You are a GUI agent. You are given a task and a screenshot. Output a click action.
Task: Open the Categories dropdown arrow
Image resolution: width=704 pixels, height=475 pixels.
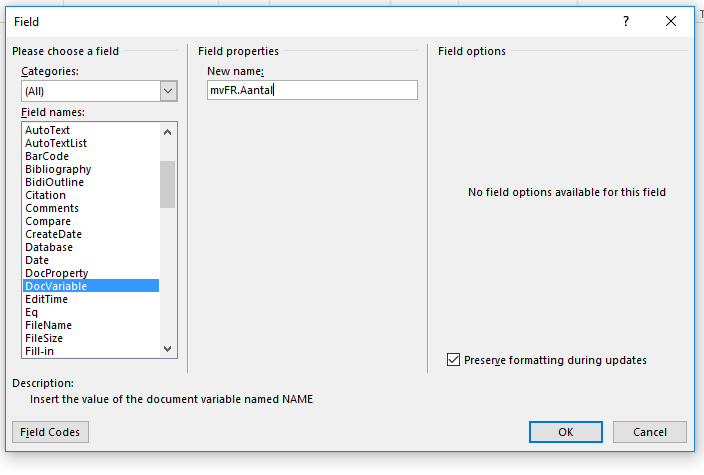(168, 91)
